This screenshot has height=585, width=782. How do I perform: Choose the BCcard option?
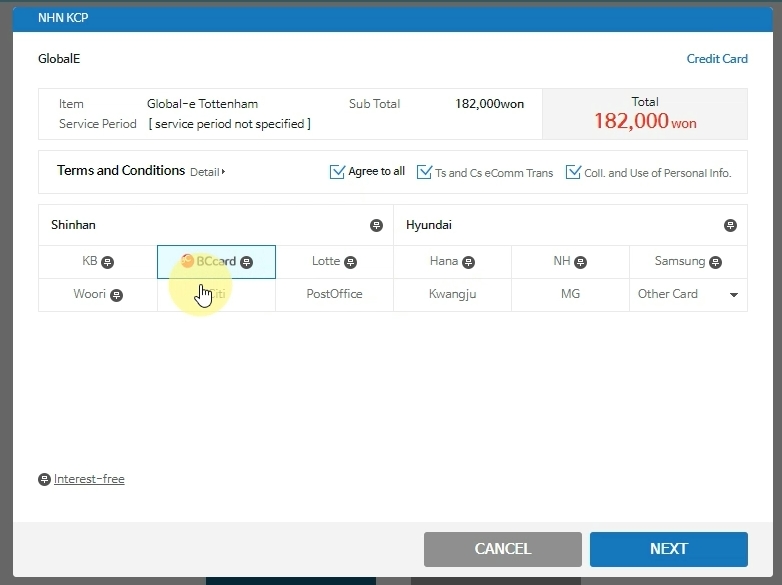[x=216, y=262]
